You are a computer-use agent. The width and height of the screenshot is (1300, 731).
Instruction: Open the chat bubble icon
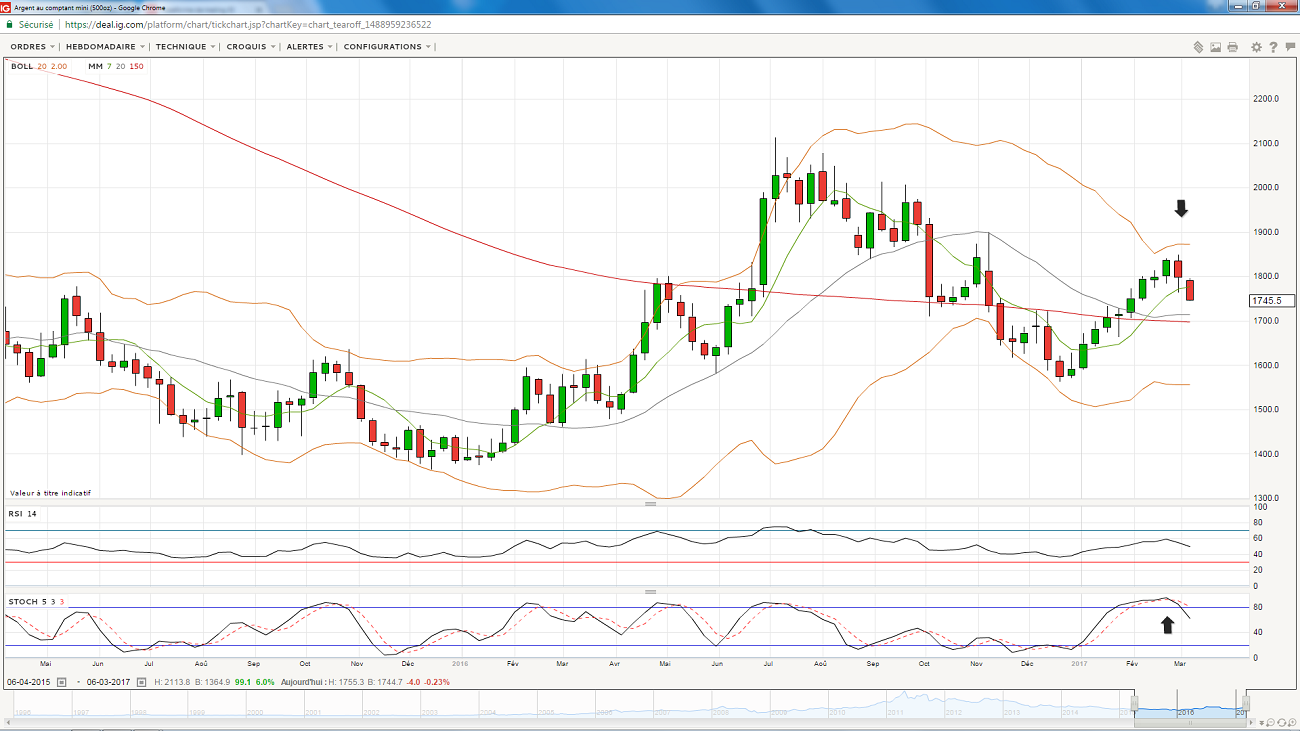pyautogui.click(x=1289, y=47)
